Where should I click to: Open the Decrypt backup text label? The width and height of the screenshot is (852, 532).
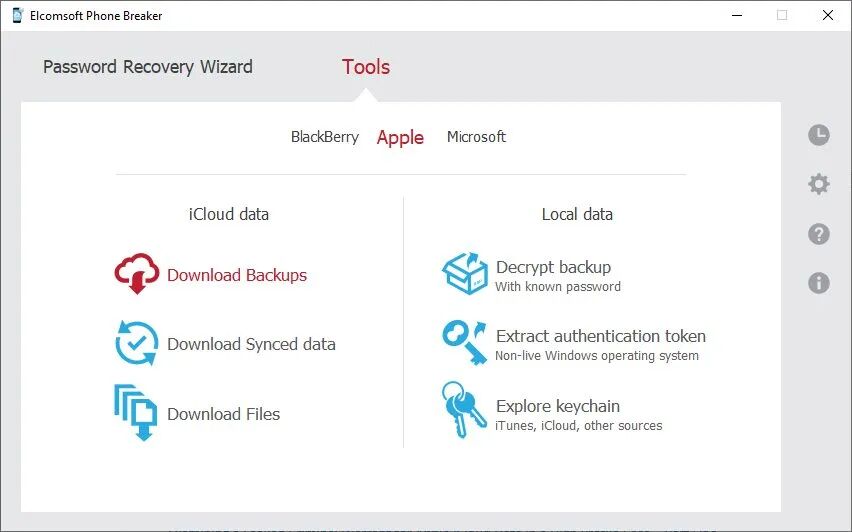(553, 267)
